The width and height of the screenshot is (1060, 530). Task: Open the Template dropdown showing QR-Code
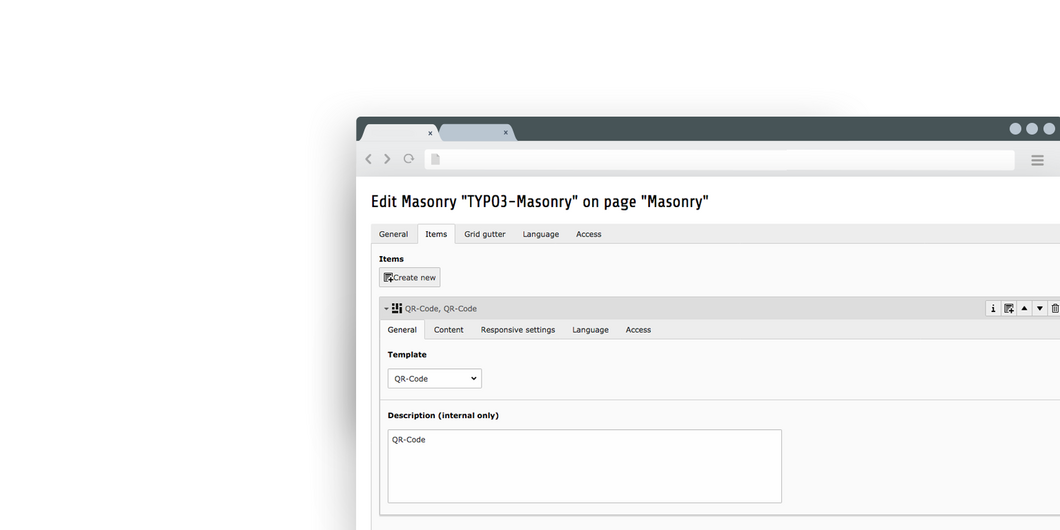(434, 379)
